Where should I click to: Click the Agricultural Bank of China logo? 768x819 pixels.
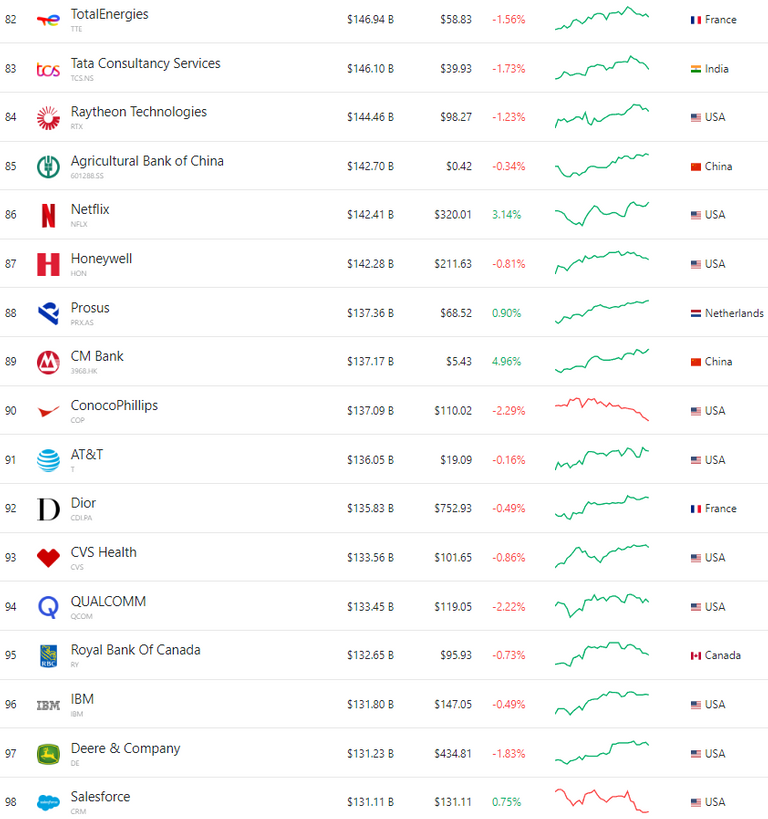[48, 167]
